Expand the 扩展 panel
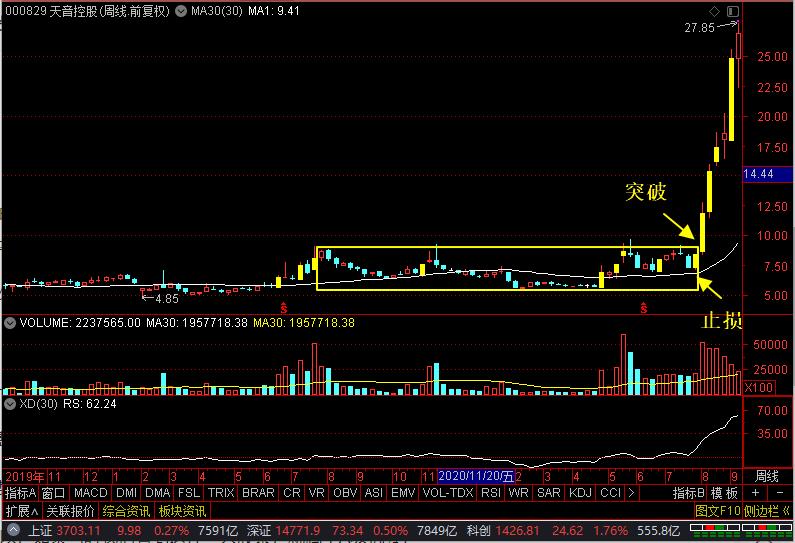The height and width of the screenshot is (543, 795). 22,511
